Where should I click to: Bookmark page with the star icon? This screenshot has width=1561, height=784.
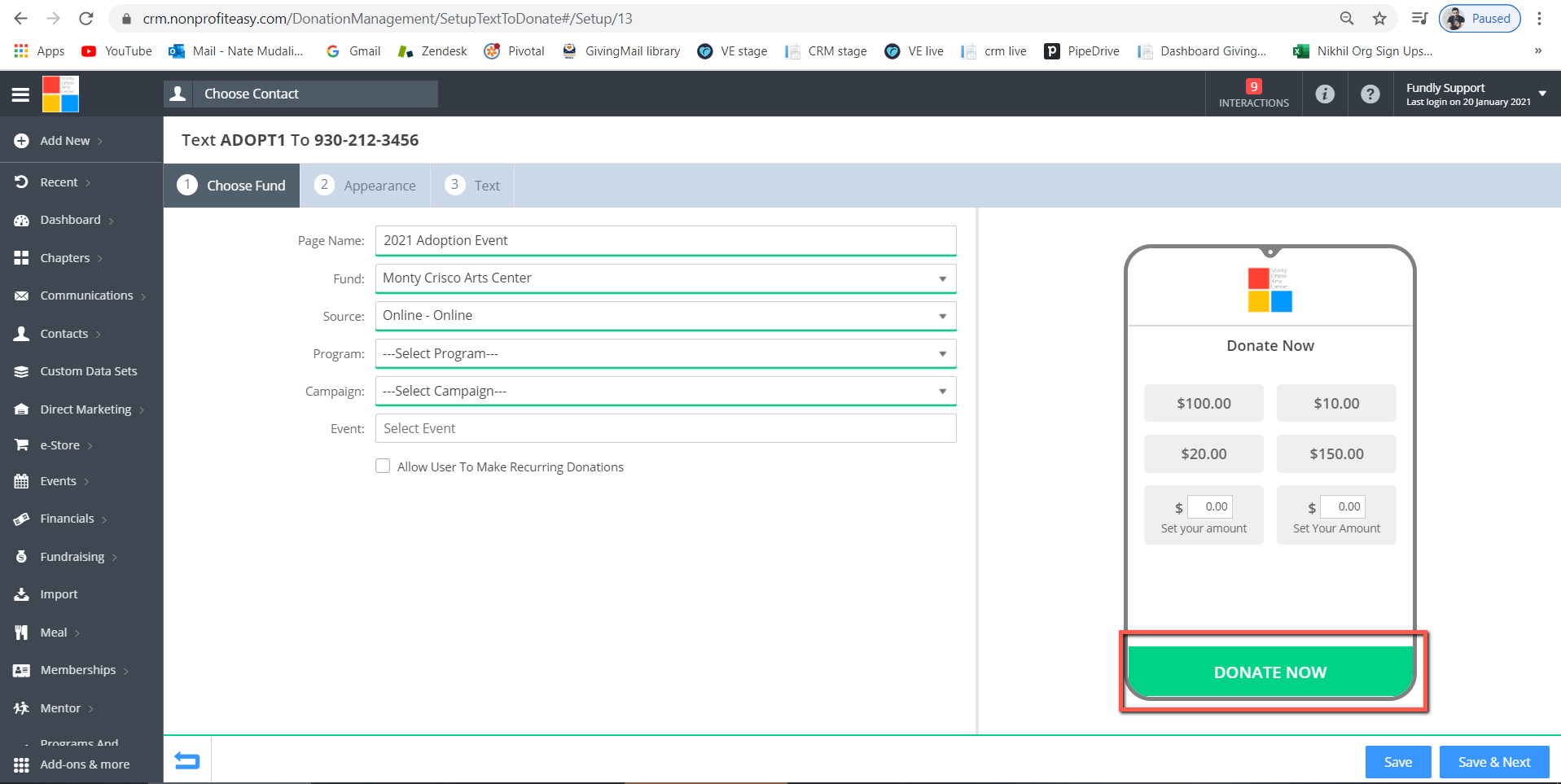coord(1379,18)
